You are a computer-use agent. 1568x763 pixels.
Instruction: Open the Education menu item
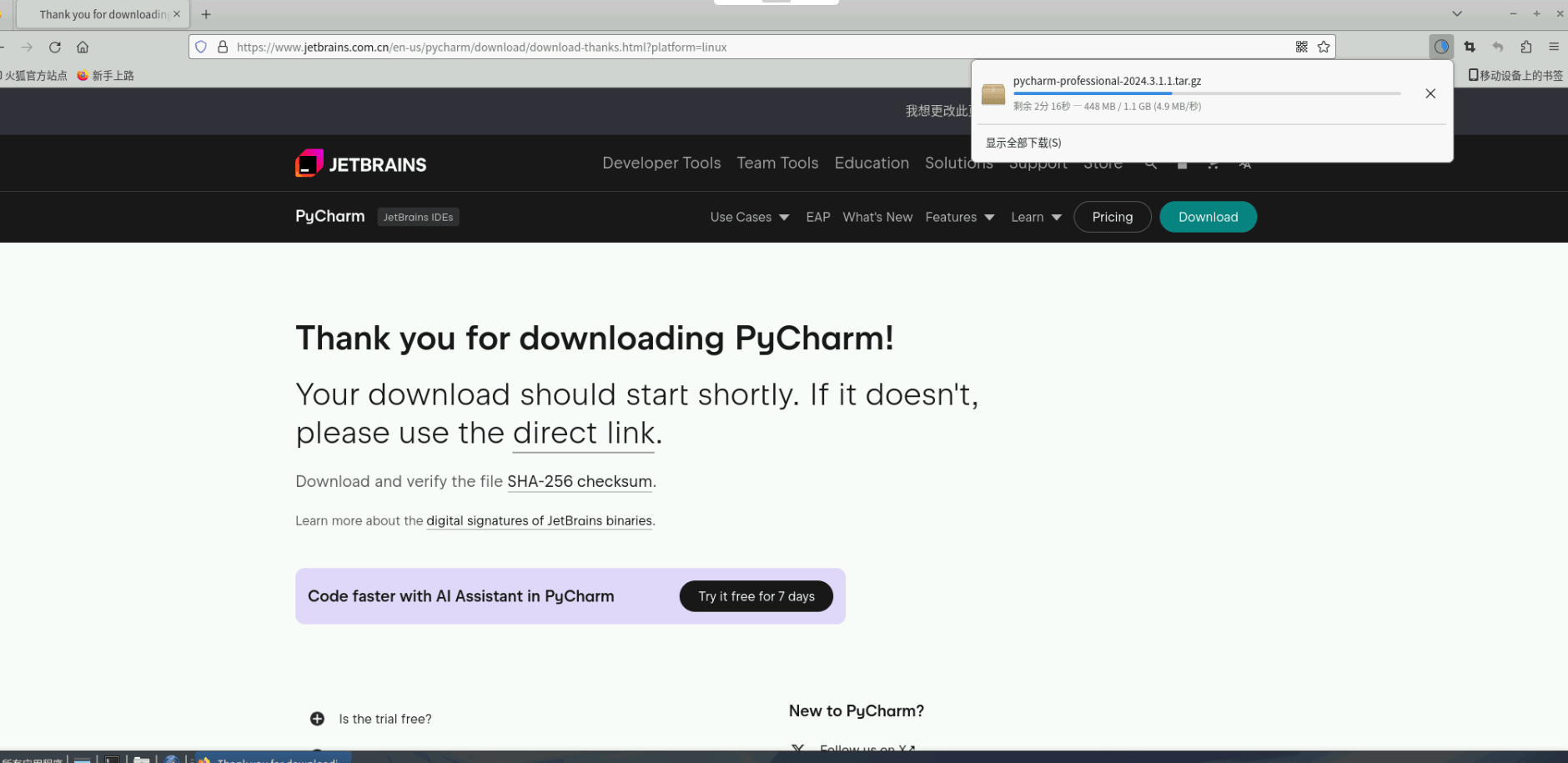pos(872,163)
